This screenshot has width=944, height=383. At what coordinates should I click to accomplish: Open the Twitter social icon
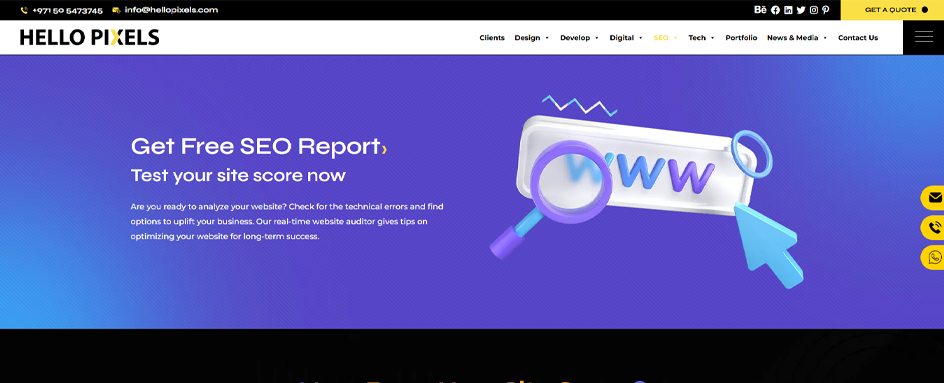point(801,10)
